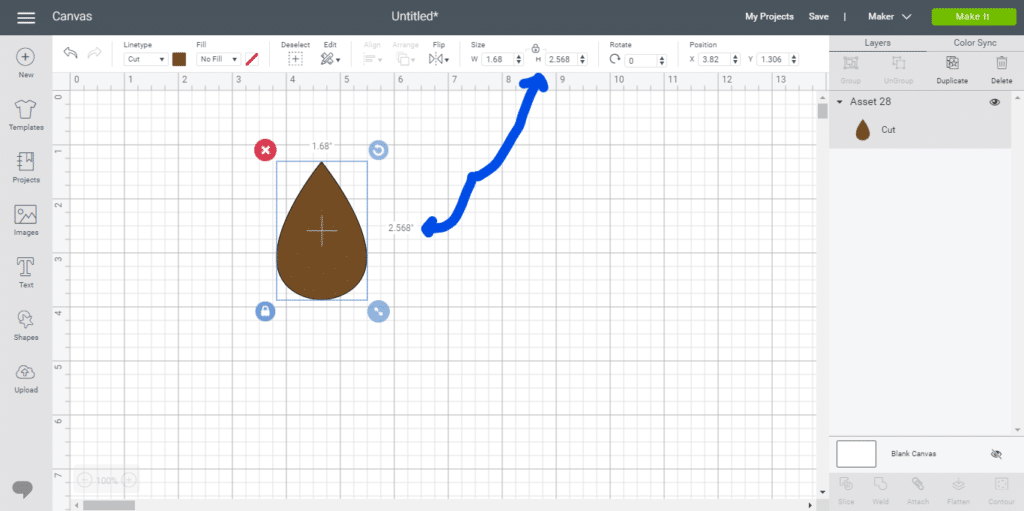Viewport: 1024px width, 511px height.
Task: Toggle visibility of Asset 28 layer
Action: click(x=995, y=102)
